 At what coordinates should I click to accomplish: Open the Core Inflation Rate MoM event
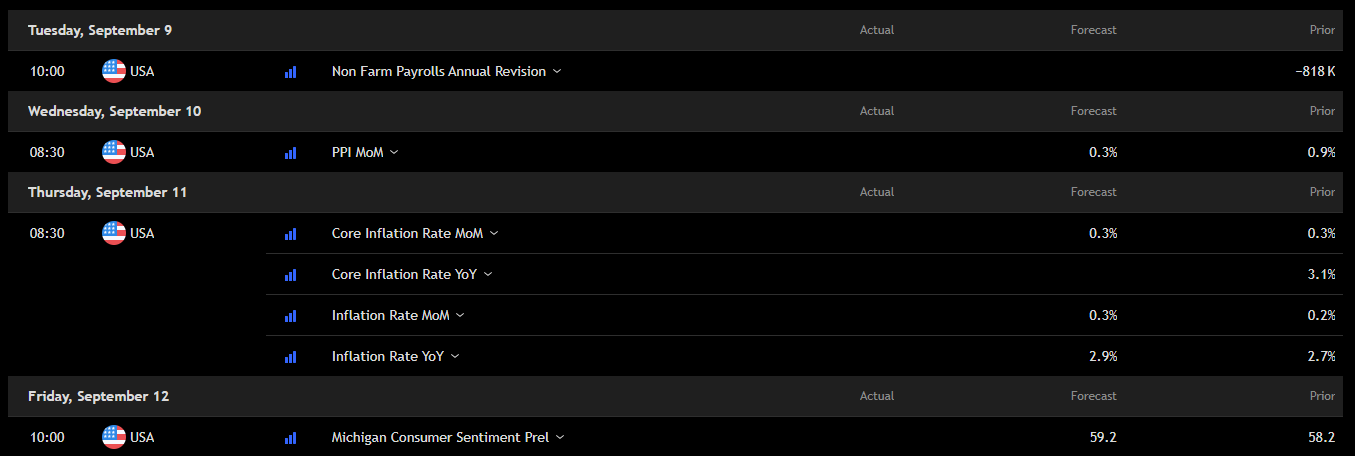(407, 233)
